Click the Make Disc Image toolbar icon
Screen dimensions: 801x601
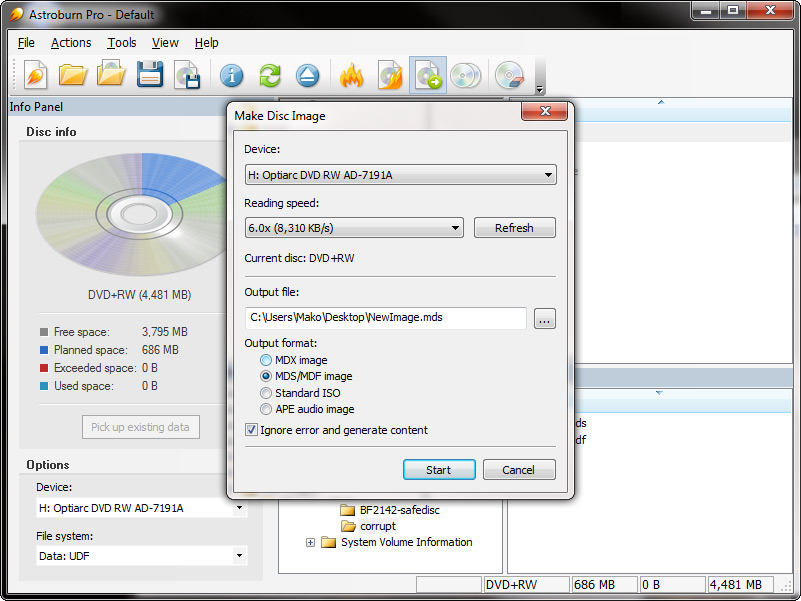click(x=428, y=75)
